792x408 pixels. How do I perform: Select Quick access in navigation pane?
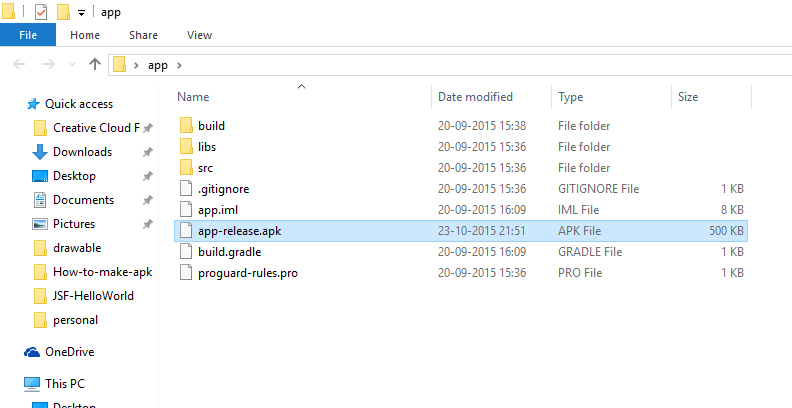pos(79,104)
